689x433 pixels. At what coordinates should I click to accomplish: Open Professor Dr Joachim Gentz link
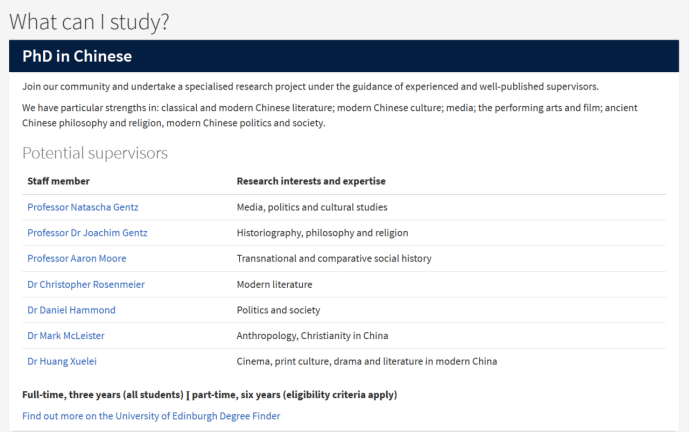pos(87,233)
